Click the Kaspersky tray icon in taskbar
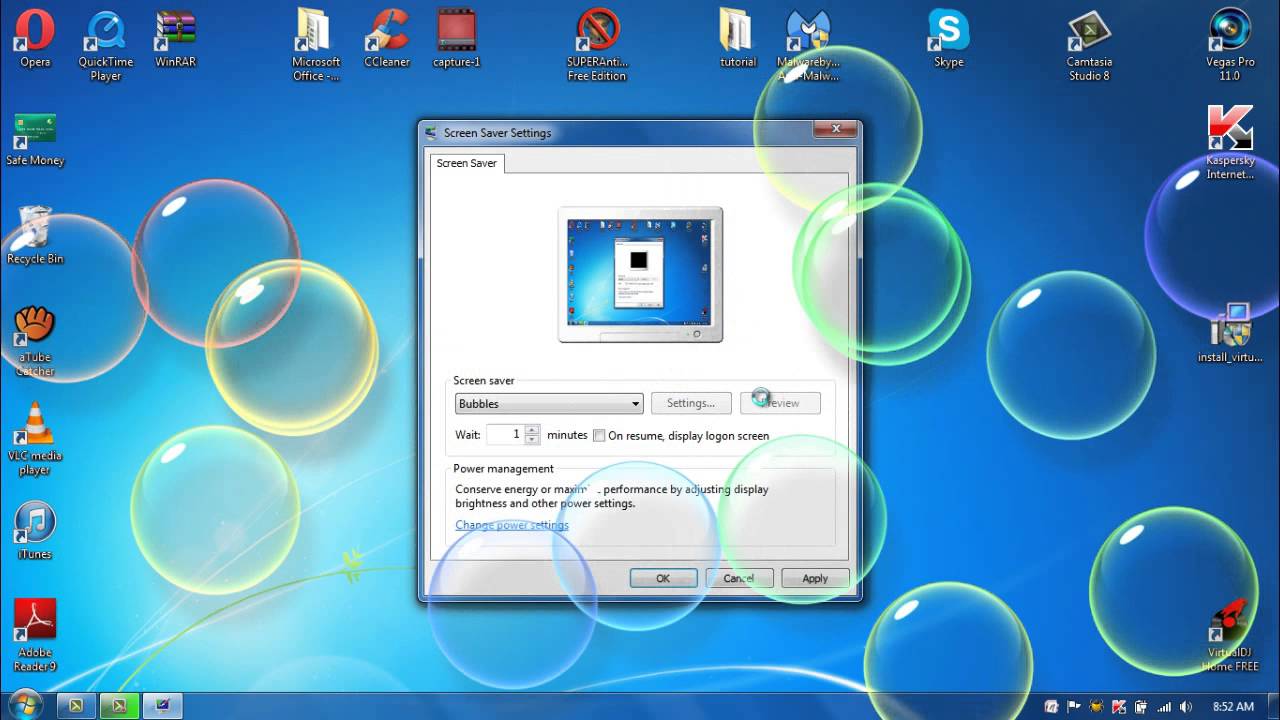Viewport: 1280px width, 720px height. [1120, 706]
